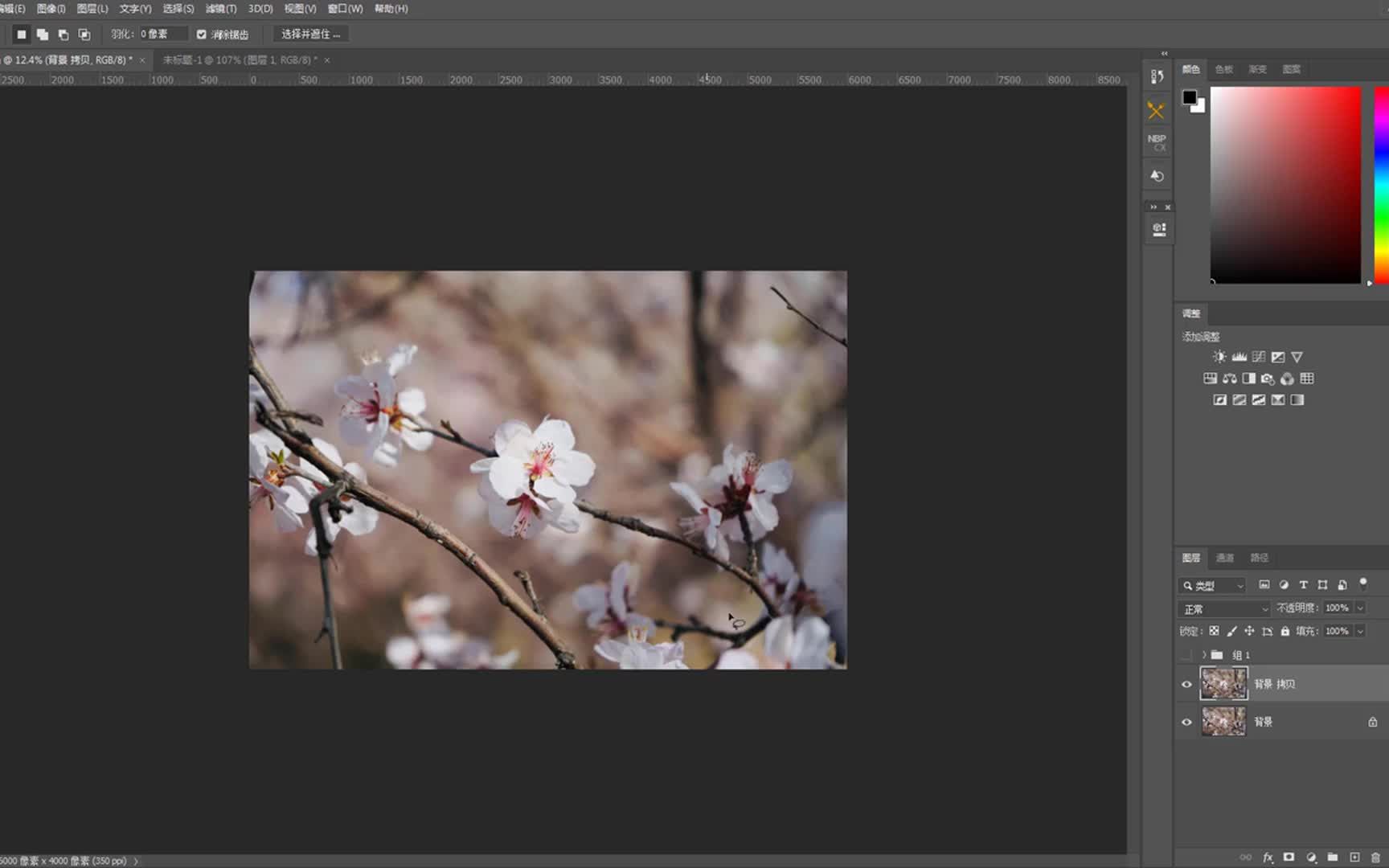This screenshot has width=1389, height=868.
Task: Open the layer filter type dropdown
Action: (x=1213, y=586)
